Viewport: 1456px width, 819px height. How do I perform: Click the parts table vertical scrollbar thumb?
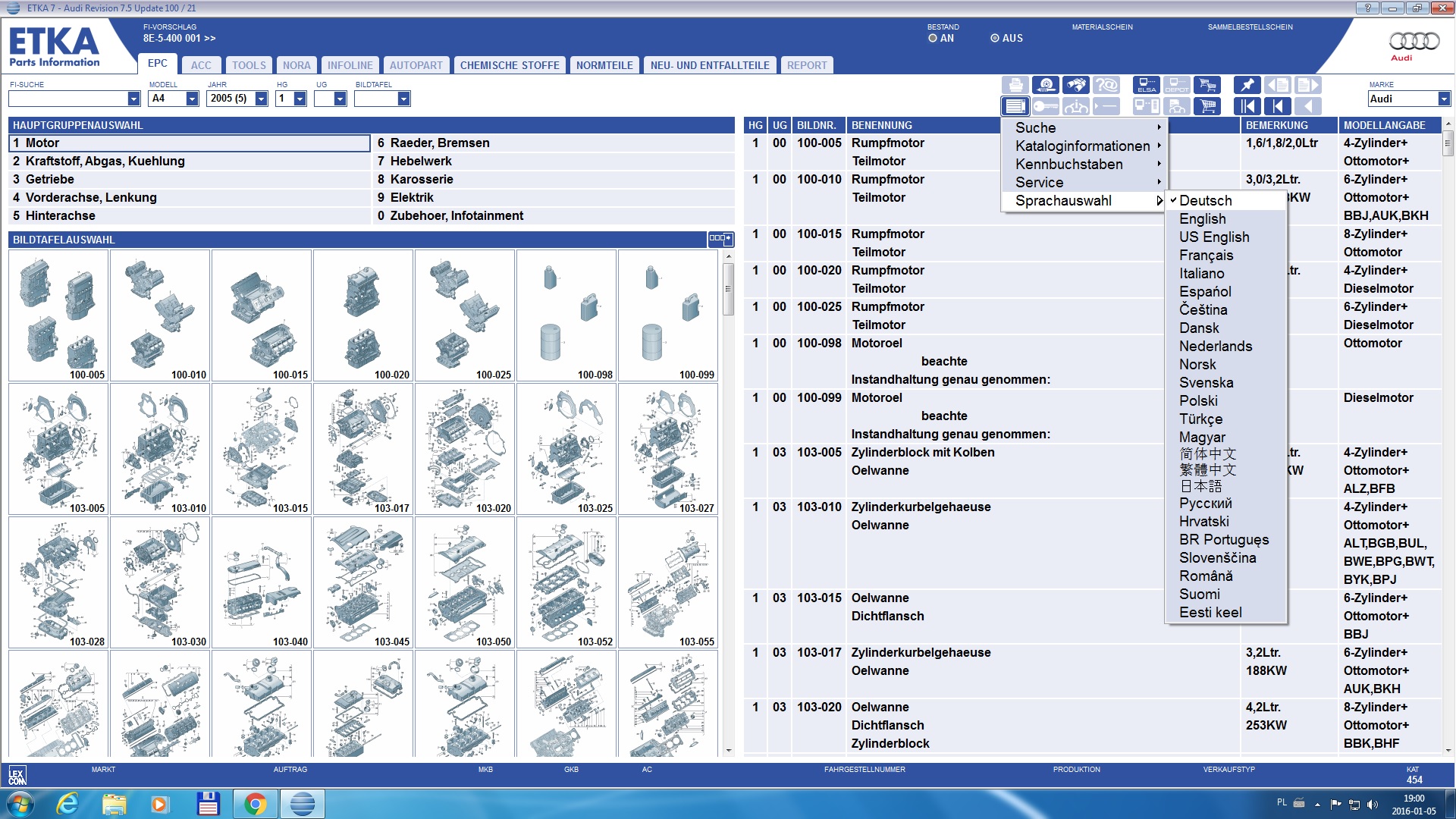1448,142
